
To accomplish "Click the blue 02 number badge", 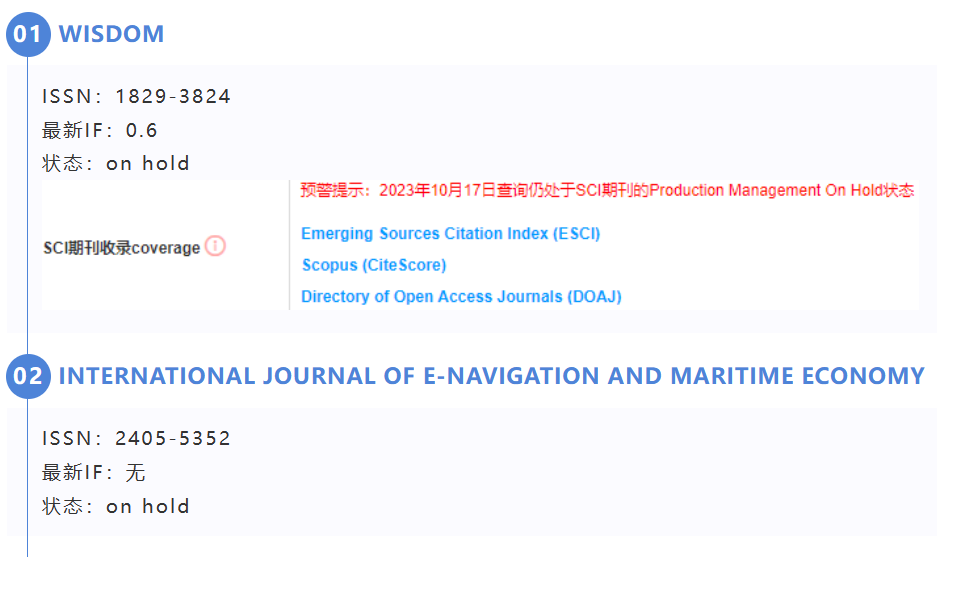I will pos(27,376).
